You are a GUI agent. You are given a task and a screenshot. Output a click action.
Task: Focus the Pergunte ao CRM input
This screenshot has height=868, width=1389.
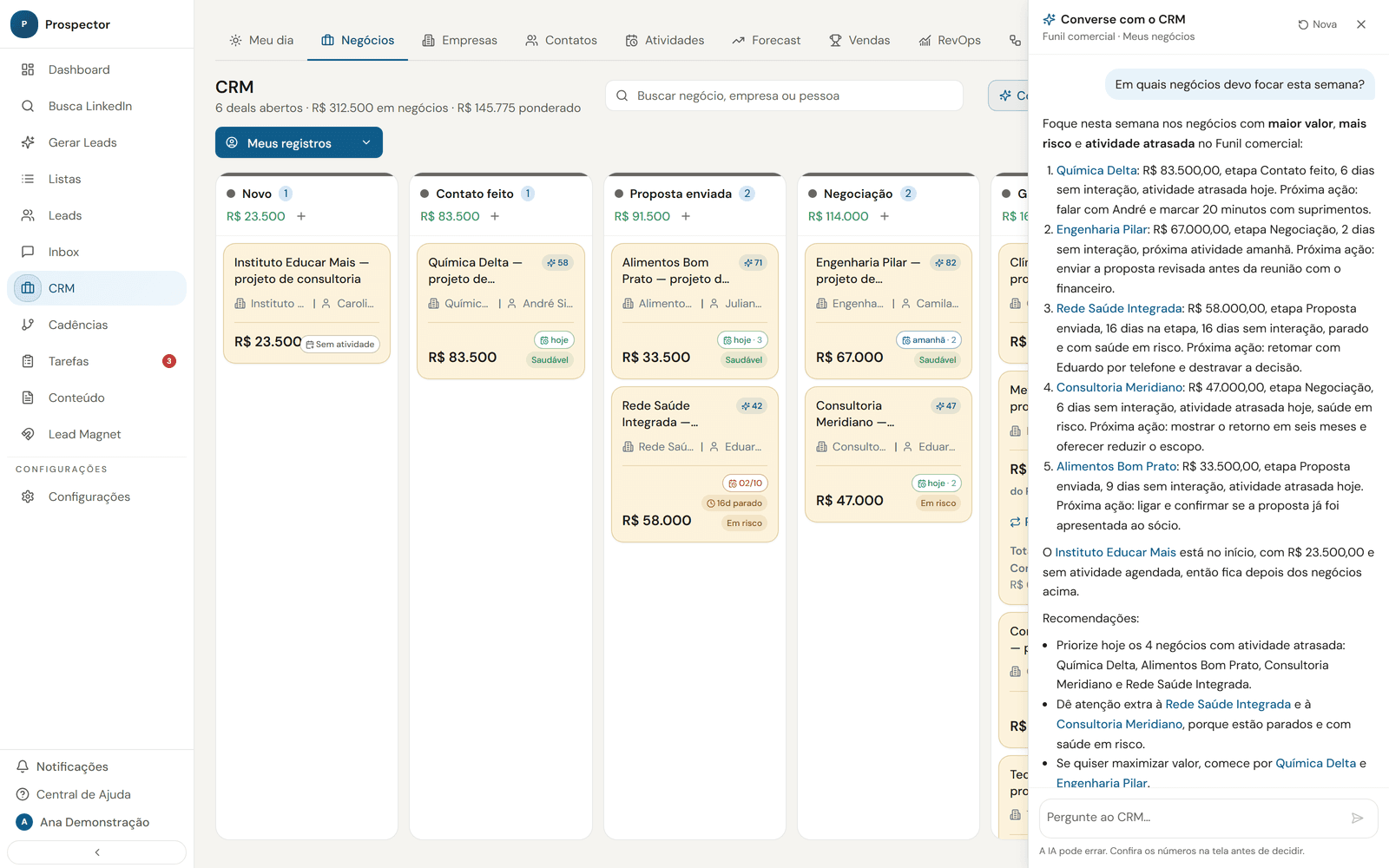point(1192,818)
